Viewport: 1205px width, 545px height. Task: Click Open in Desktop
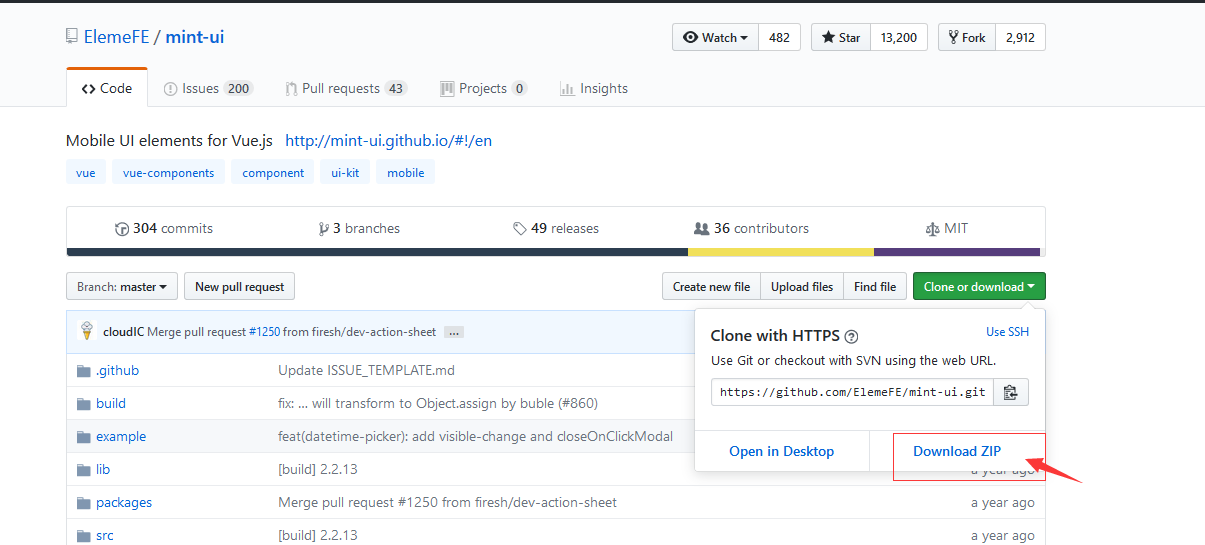point(781,451)
